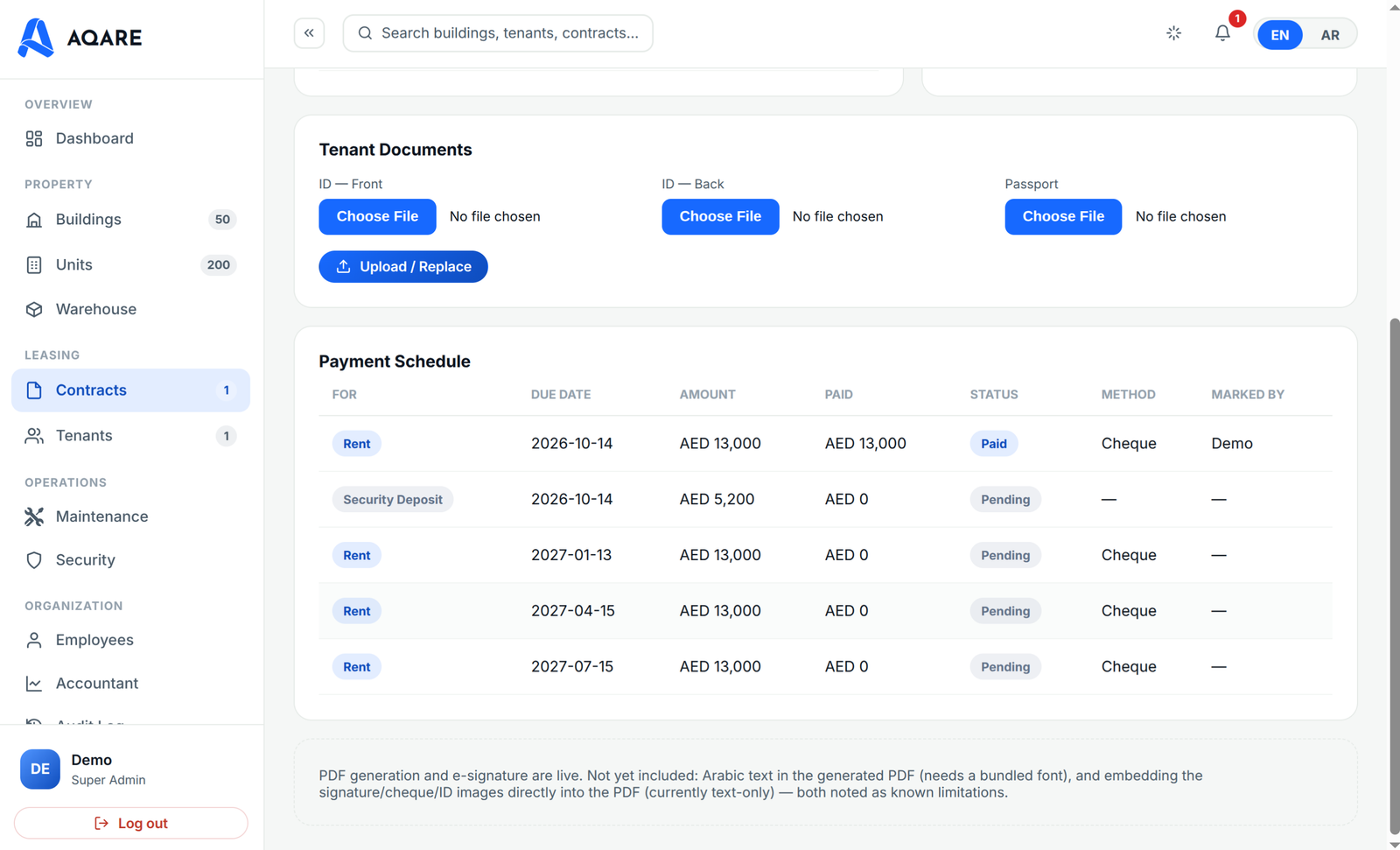Click the search magnifier icon
Image resolution: width=1400 pixels, height=850 pixels.
pos(365,33)
